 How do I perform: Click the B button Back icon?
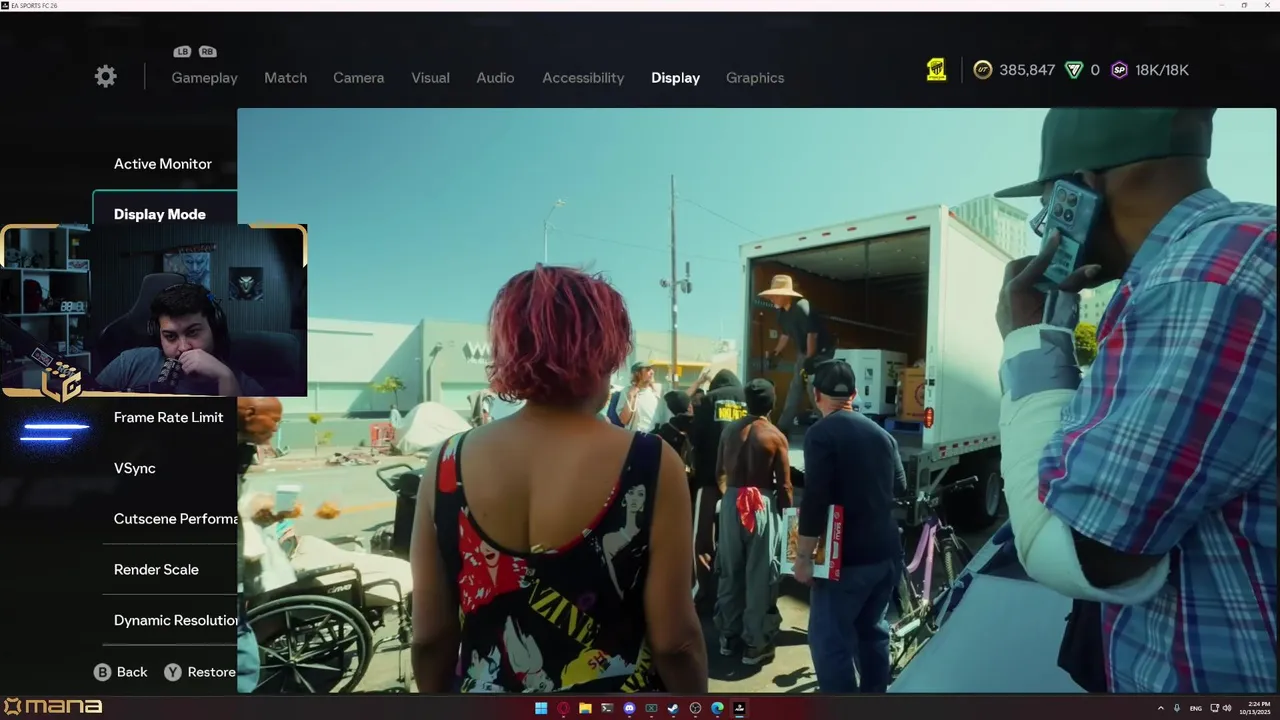(102, 672)
